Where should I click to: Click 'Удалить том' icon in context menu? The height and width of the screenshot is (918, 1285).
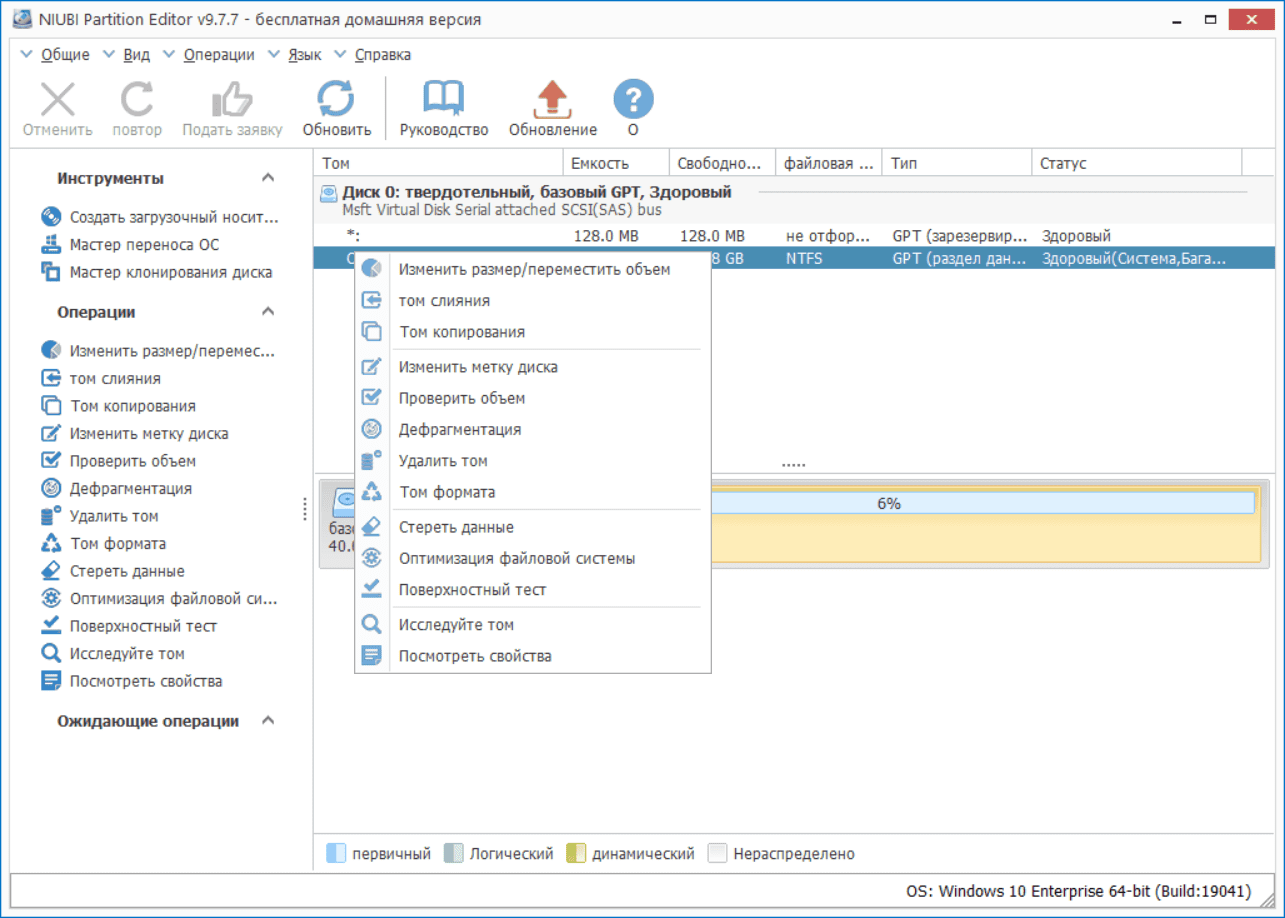point(371,461)
